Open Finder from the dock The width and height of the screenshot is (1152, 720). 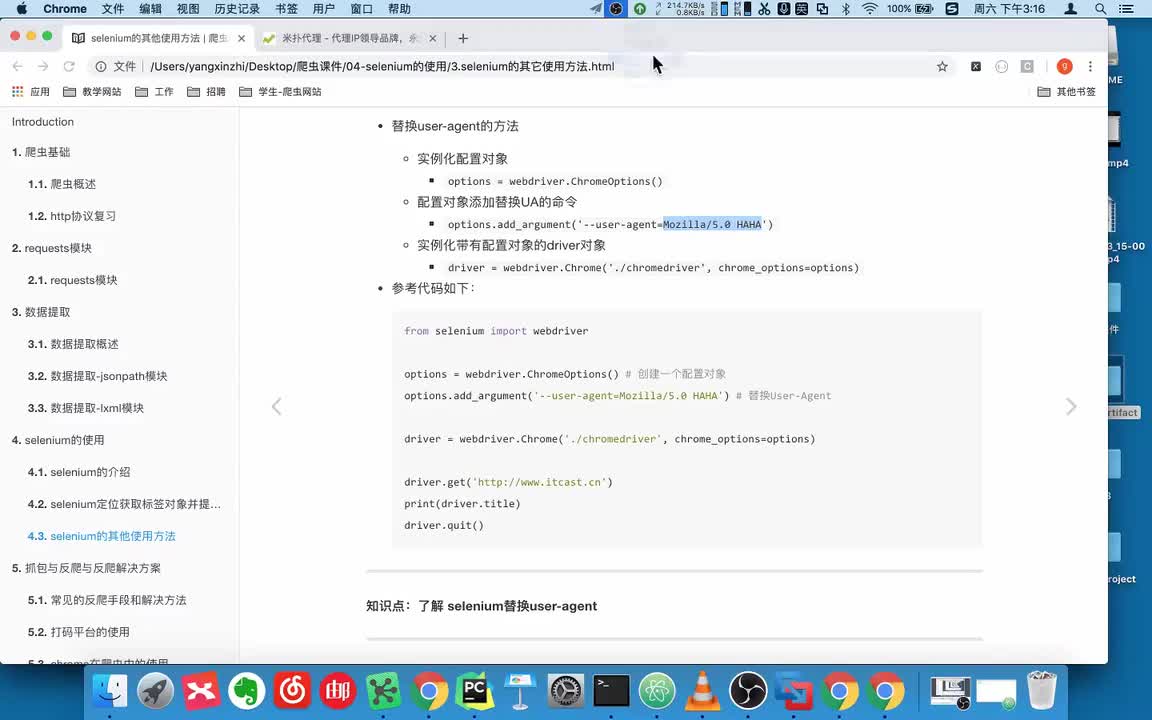pos(109,691)
